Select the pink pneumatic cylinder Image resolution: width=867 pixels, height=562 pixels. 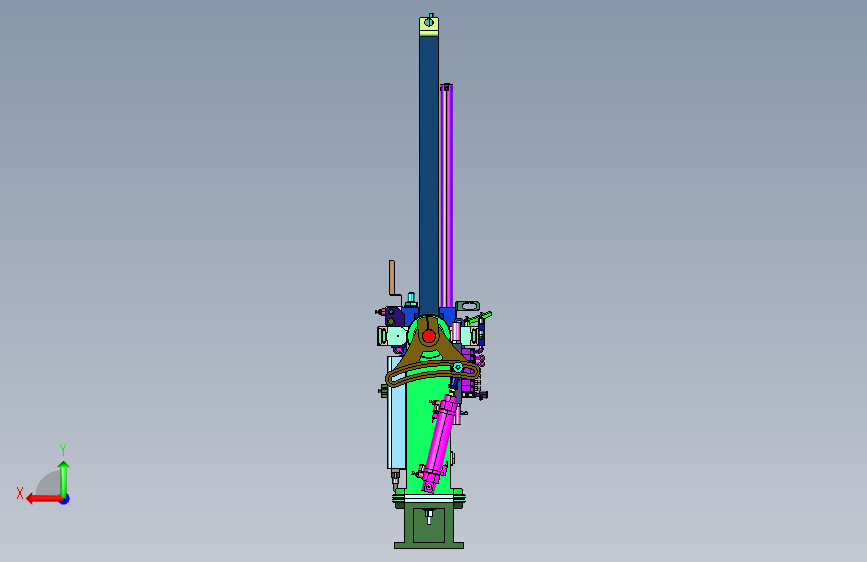coord(441,443)
